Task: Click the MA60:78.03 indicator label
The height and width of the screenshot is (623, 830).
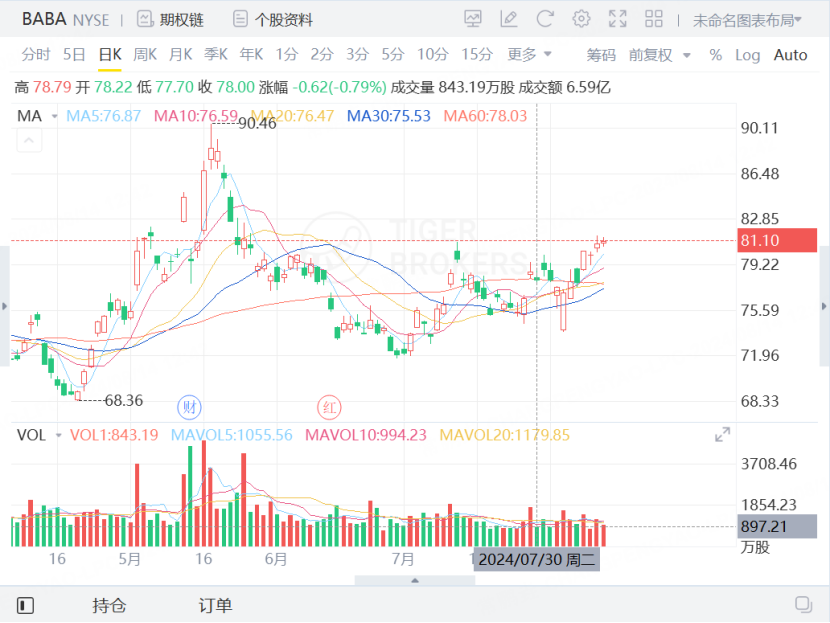Action: [x=485, y=116]
